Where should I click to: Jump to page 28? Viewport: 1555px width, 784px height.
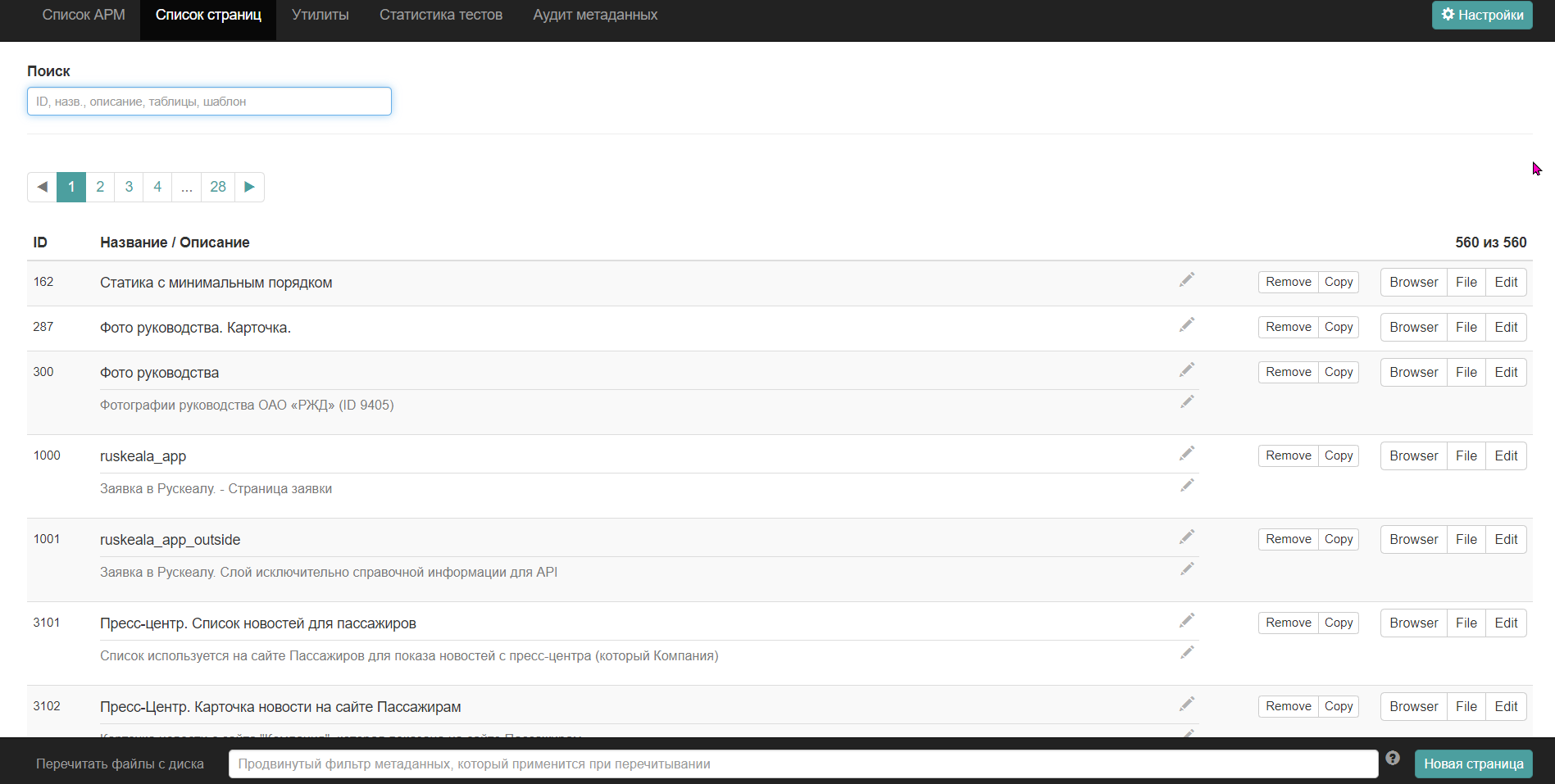218,187
